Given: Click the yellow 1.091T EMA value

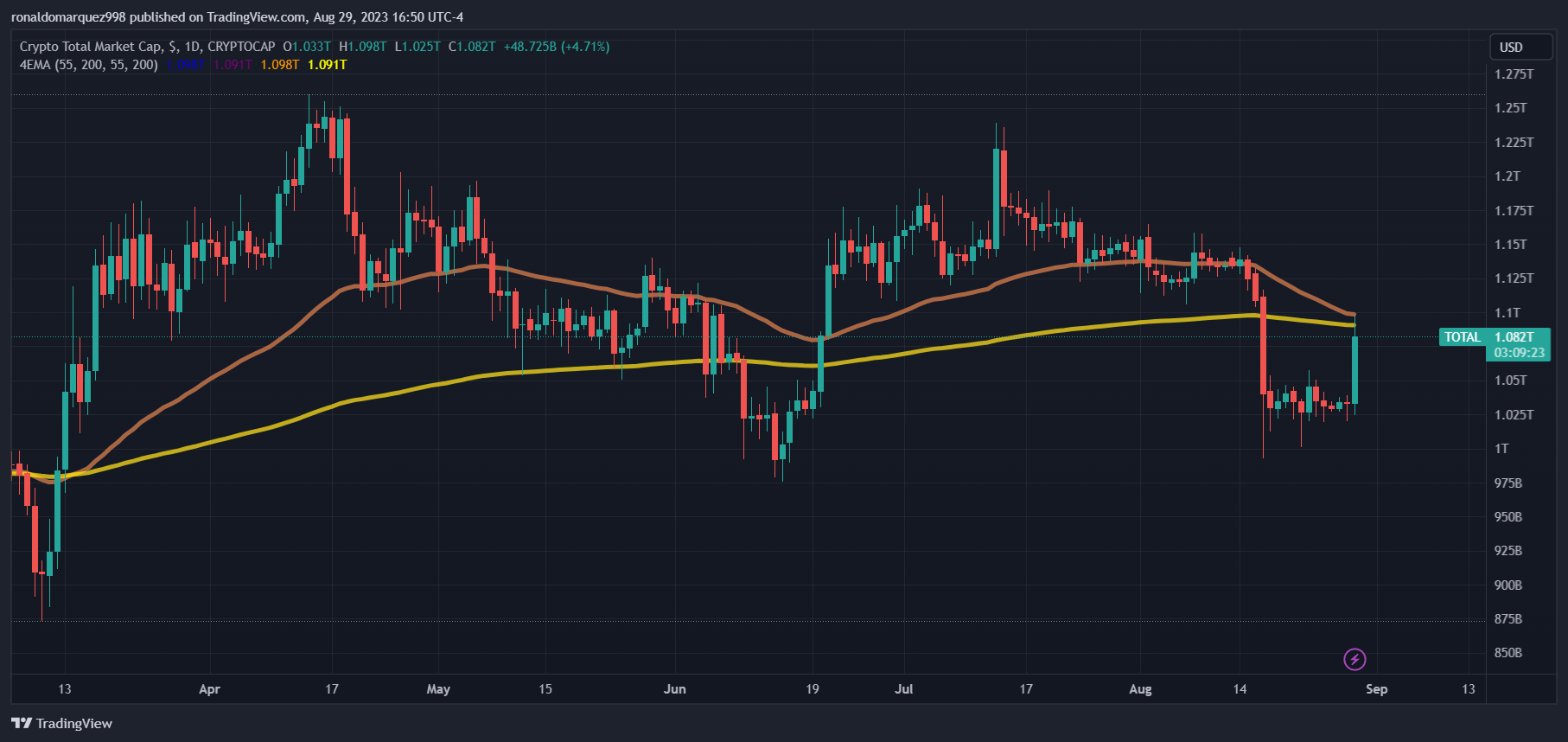Looking at the screenshot, I should [x=328, y=65].
